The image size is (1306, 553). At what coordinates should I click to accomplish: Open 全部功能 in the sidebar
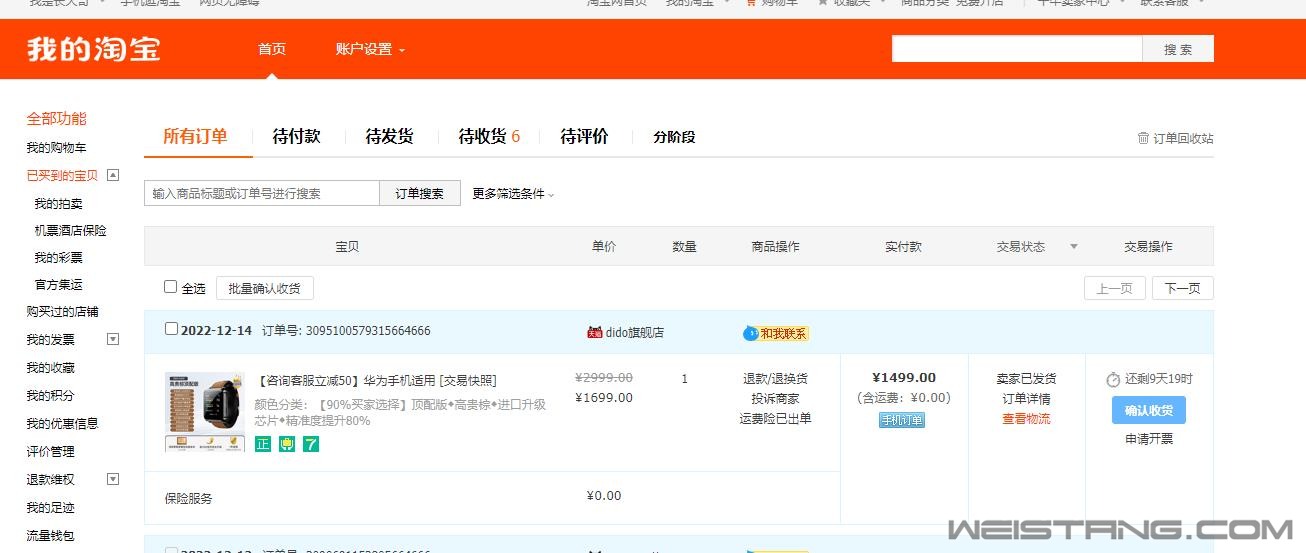[57, 119]
